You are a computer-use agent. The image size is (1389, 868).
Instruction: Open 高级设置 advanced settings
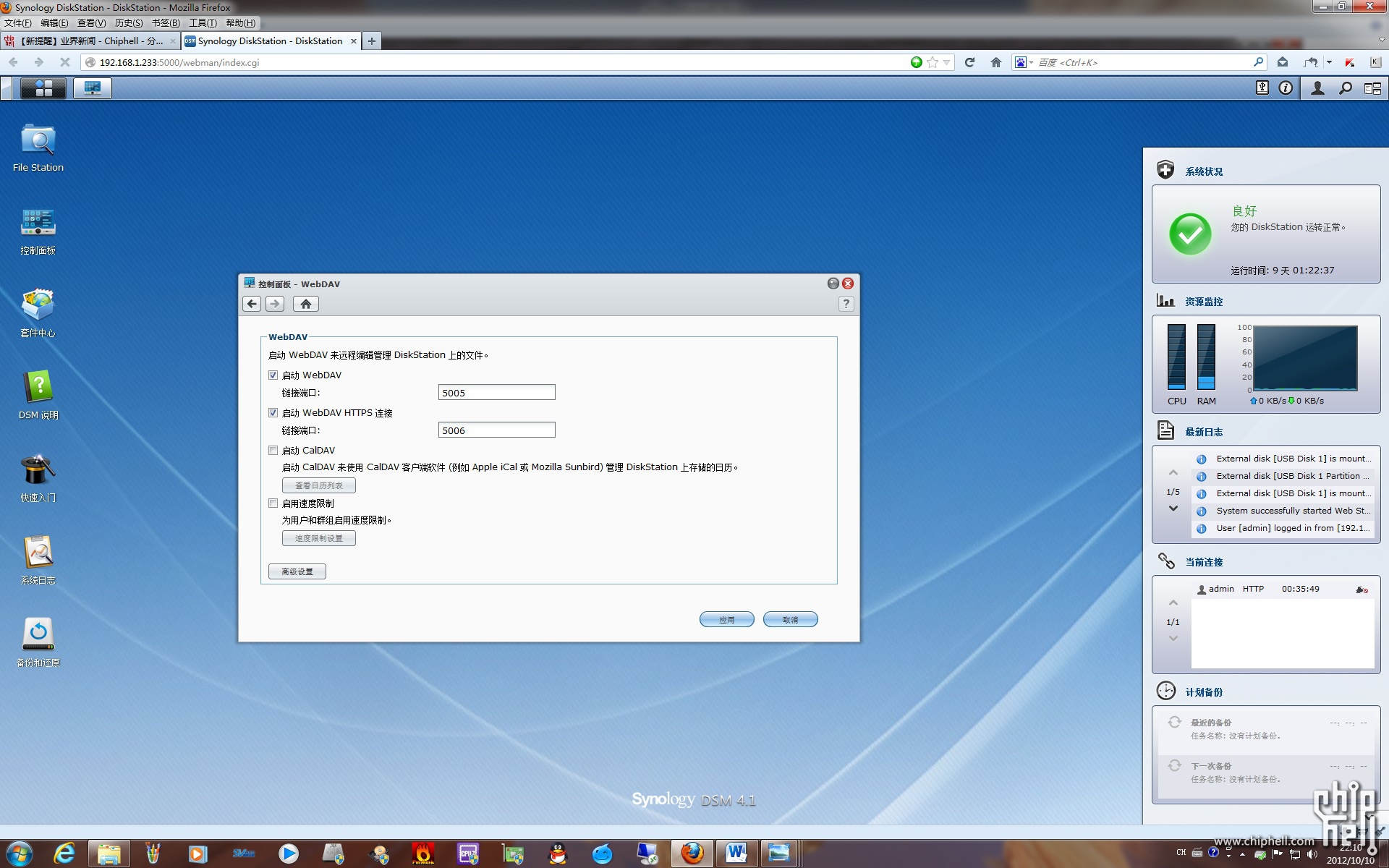pos(297,571)
